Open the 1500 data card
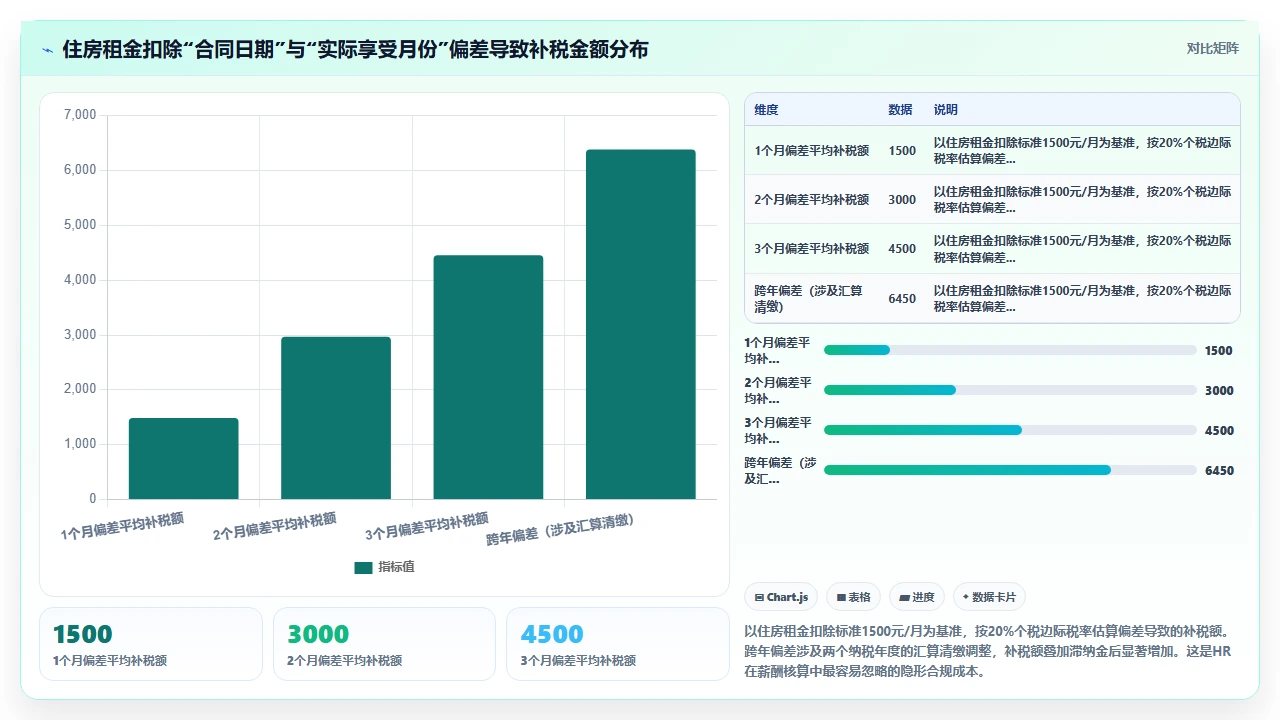The width and height of the screenshot is (1280, 720). coord(151,644)
